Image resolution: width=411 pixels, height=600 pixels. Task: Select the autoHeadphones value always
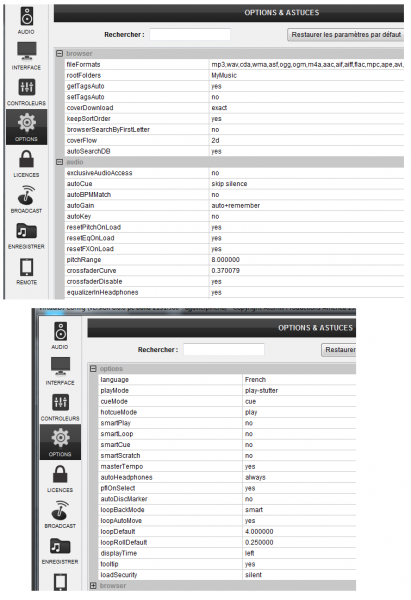255,478
